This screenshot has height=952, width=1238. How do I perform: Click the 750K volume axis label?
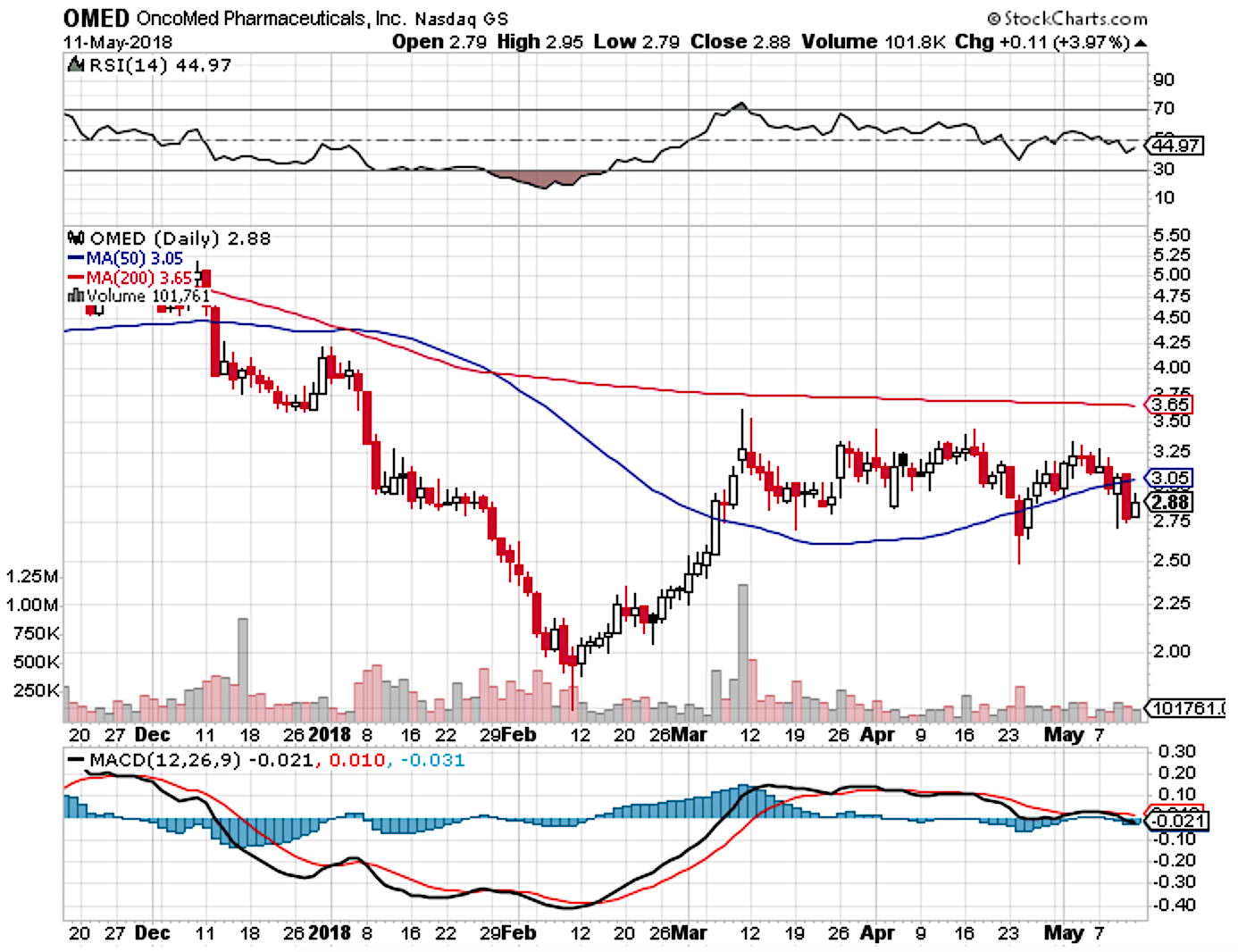[x=37, y=633]
